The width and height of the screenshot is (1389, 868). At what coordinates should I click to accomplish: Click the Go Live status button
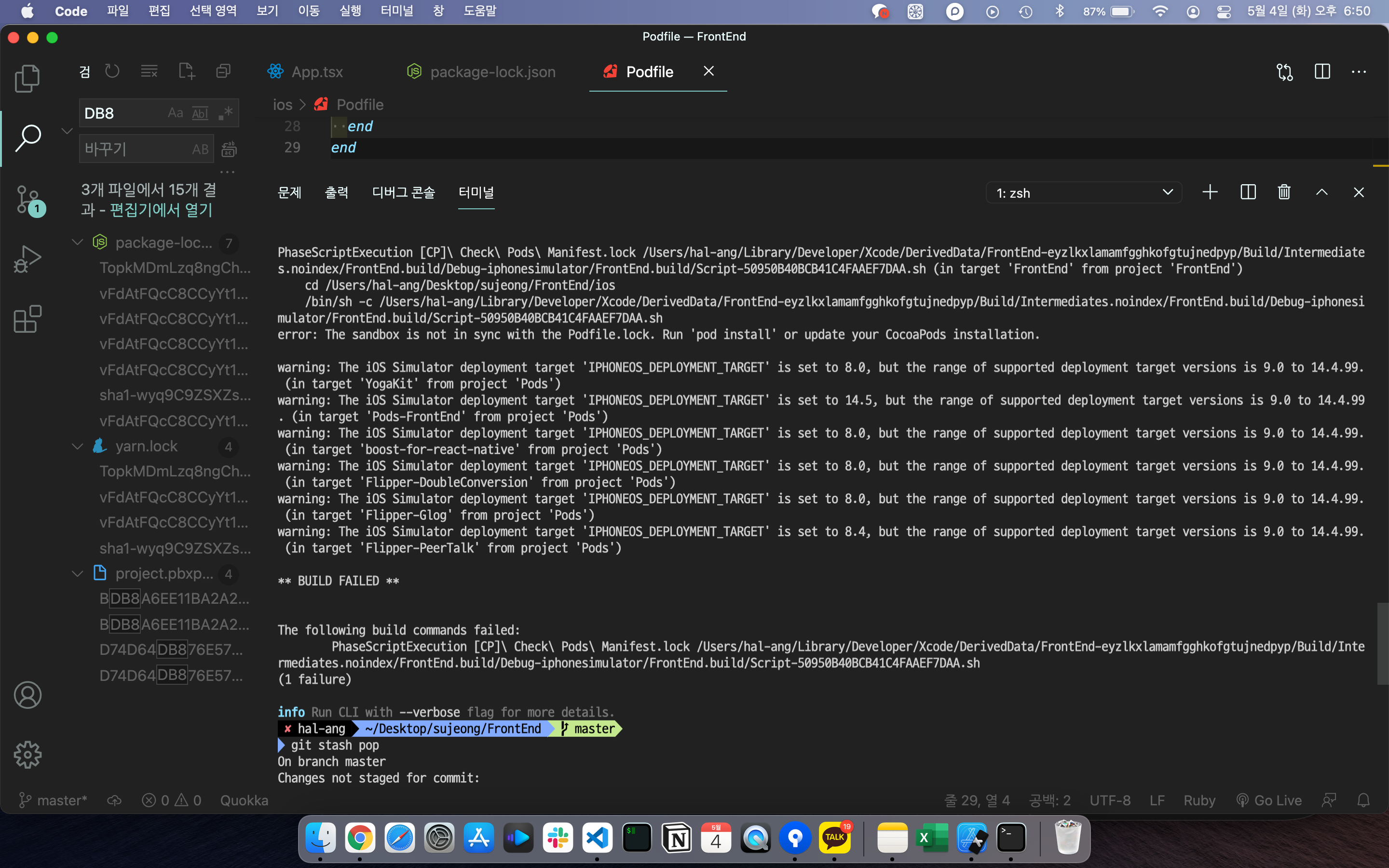tap(1269, 800)
